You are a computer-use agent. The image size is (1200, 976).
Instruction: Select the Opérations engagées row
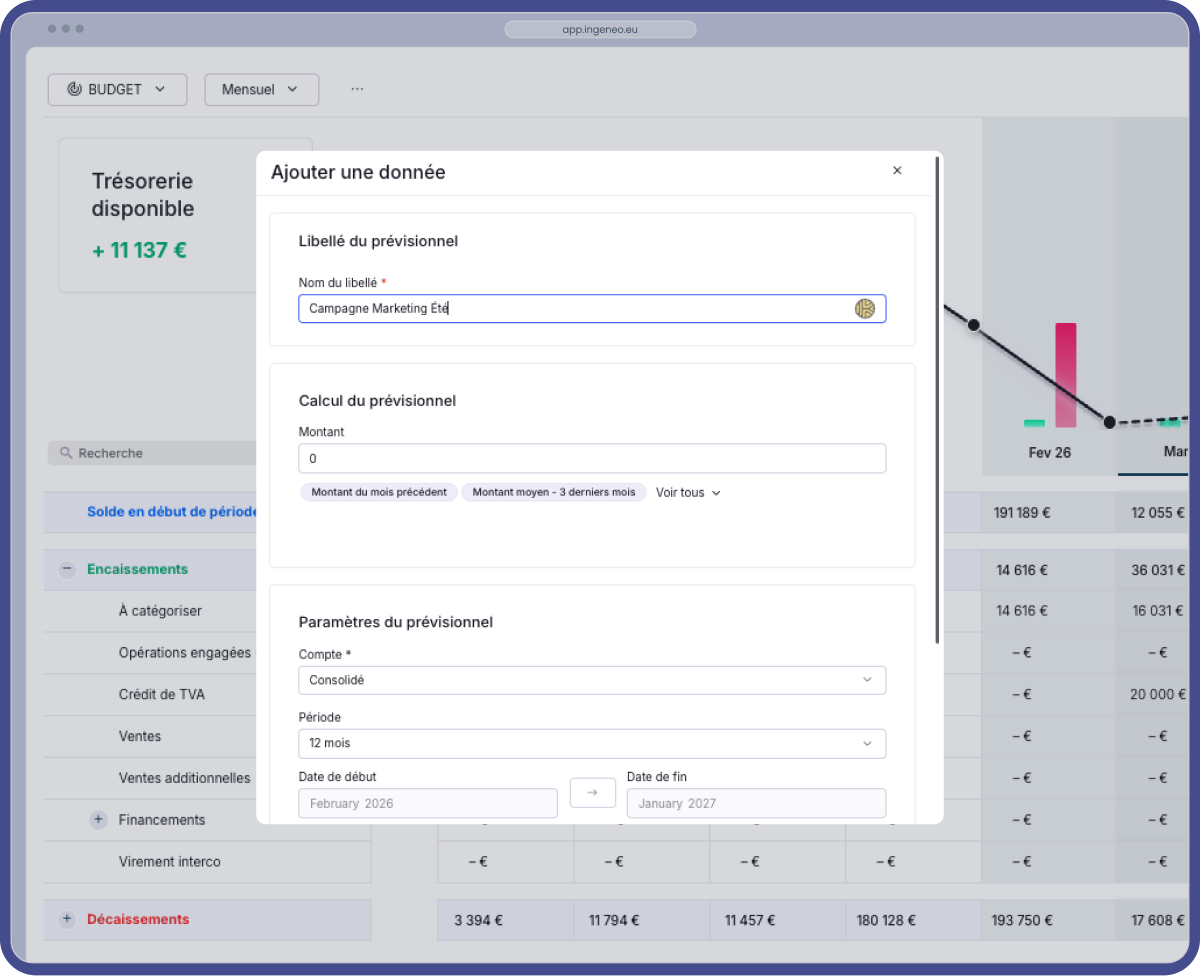pos(185,652)
